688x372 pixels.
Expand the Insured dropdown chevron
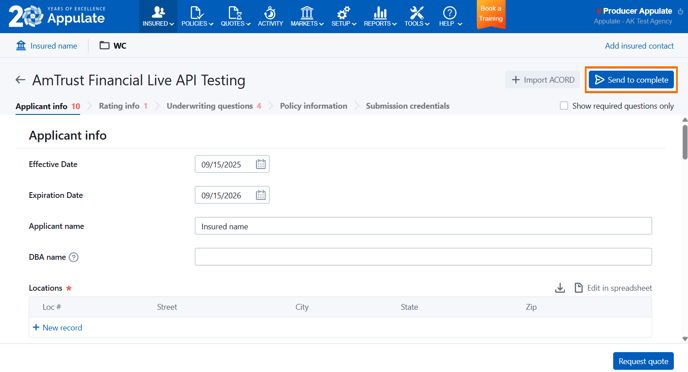click(172, 24)
